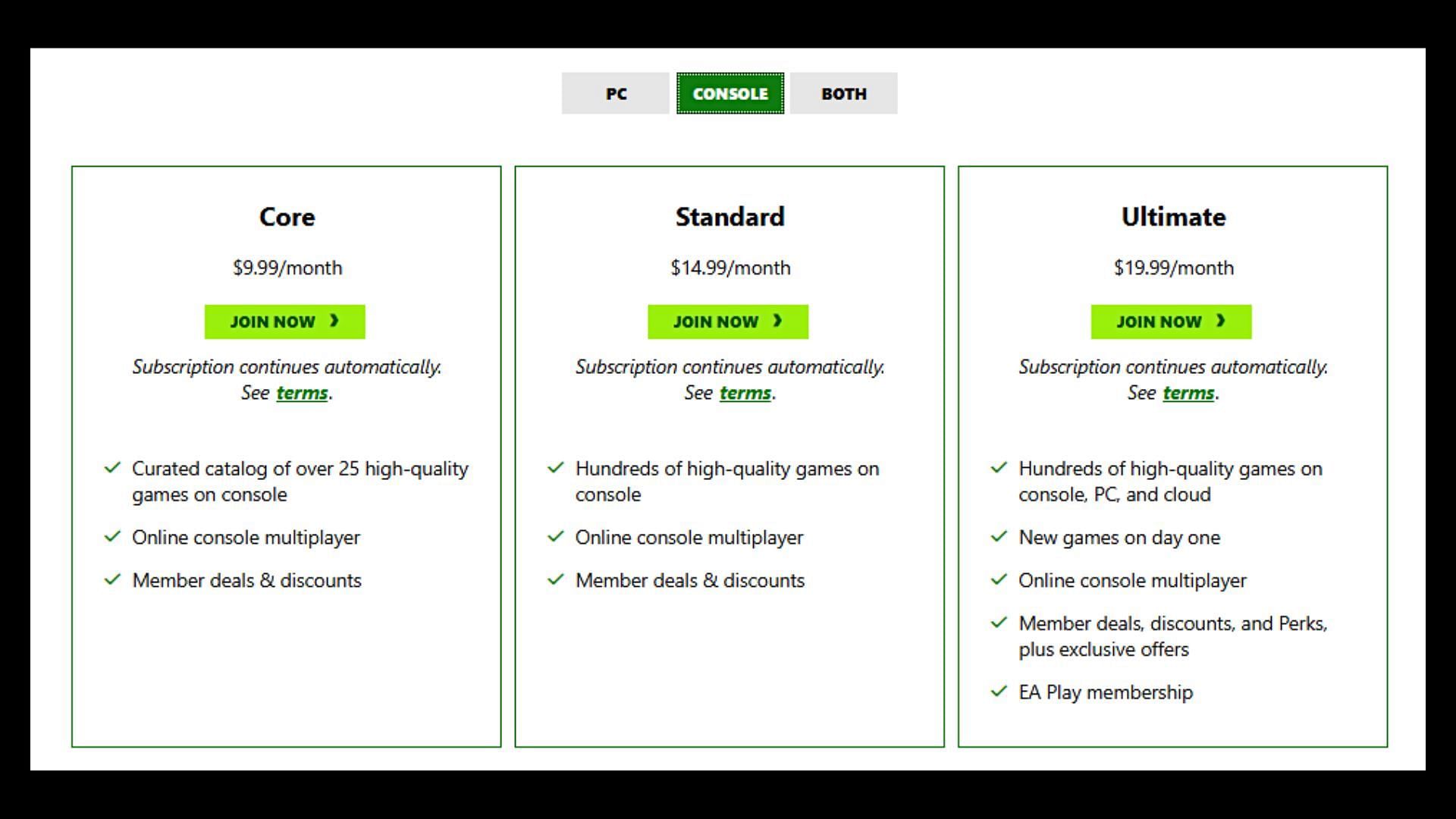Image resolution: width=1456 pixels, height=819 pixels.
Task: Click the Ultimate plan JOIN NOW button
Action: pyautogui.click(x=1171, y=321)
